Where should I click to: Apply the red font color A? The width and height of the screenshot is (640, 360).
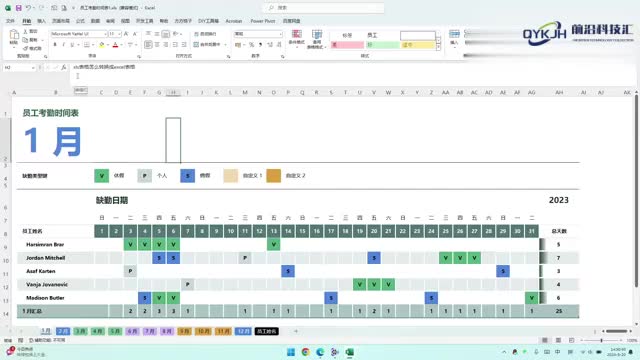coord(116,44)
